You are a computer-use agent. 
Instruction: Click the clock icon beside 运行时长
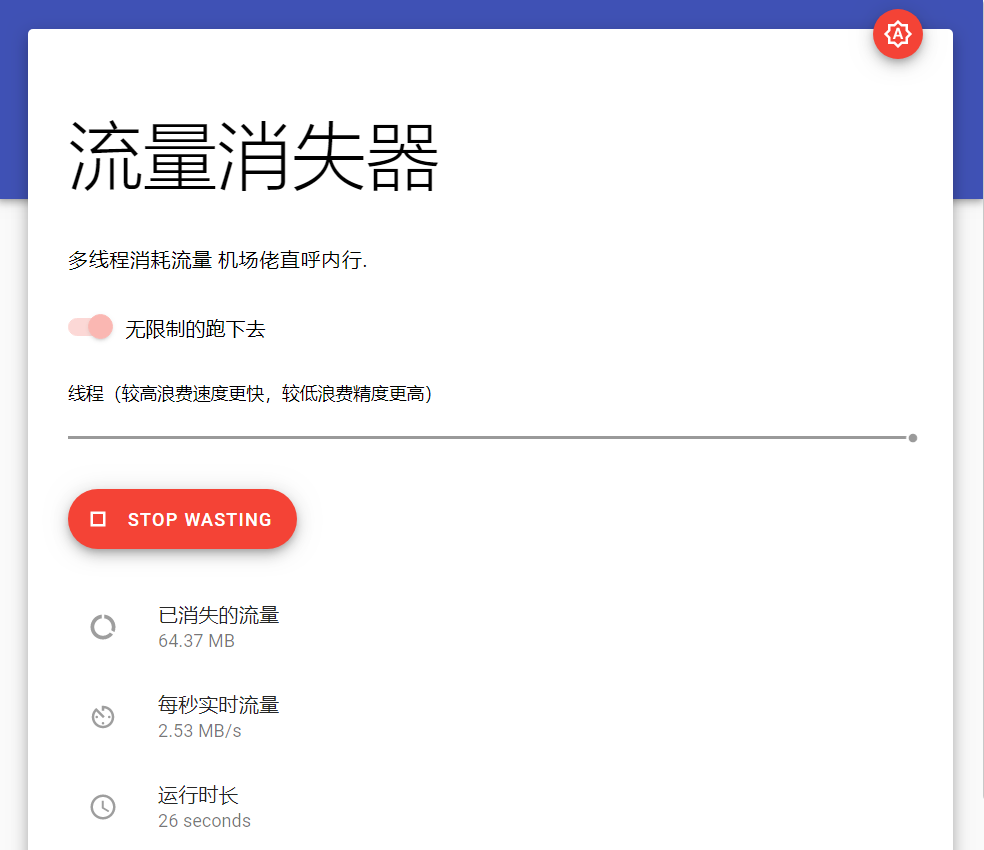103,807
